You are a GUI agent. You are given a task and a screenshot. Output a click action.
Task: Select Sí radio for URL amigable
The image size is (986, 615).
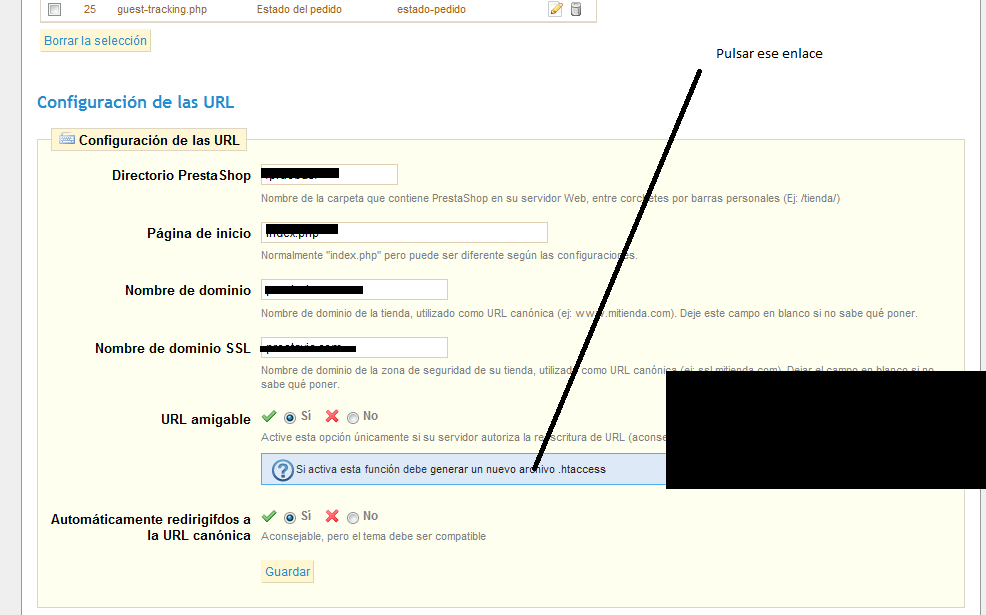(x=290, y=417)
